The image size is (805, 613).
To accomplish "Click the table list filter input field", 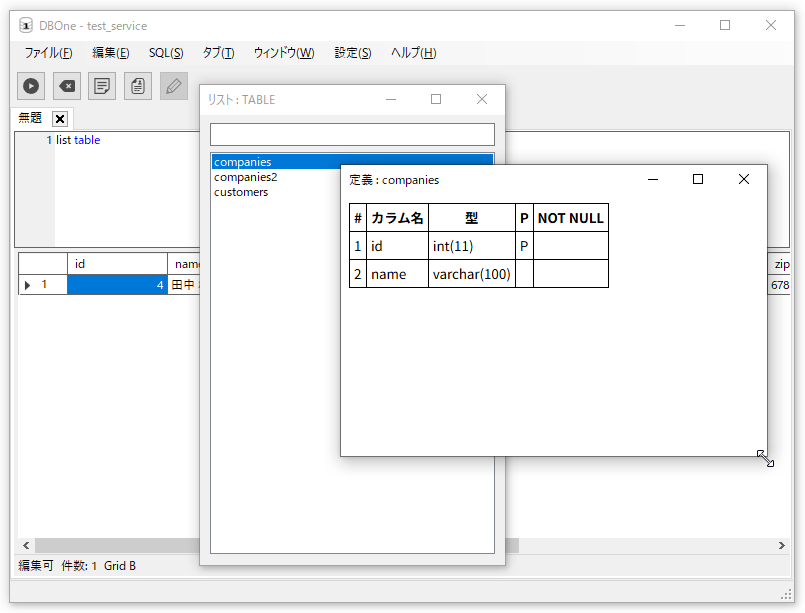I will coord(352,134).
